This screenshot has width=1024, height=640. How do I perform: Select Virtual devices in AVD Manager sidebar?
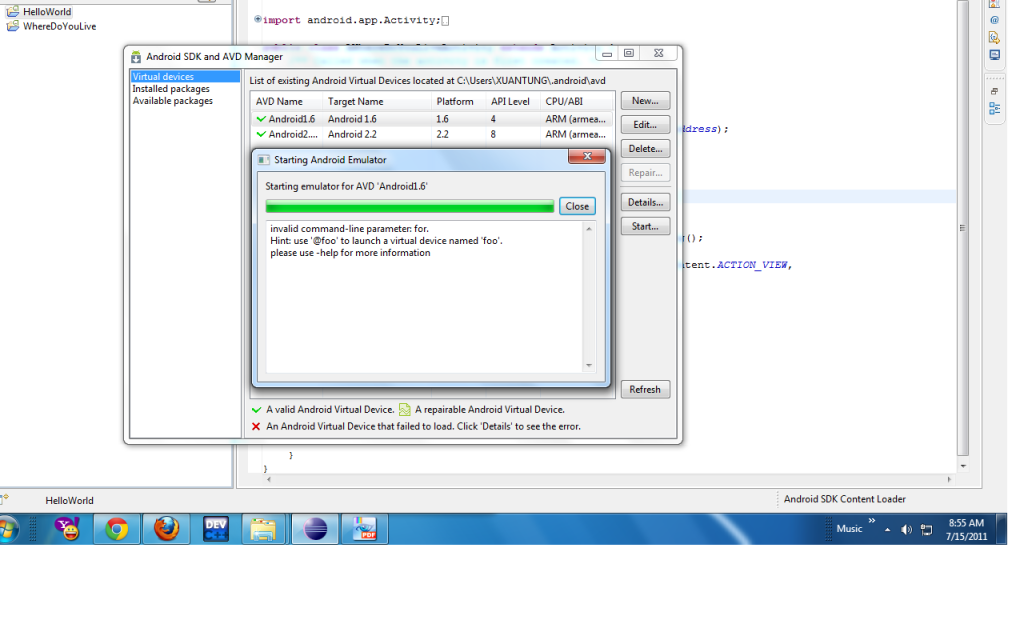(185, 76)
